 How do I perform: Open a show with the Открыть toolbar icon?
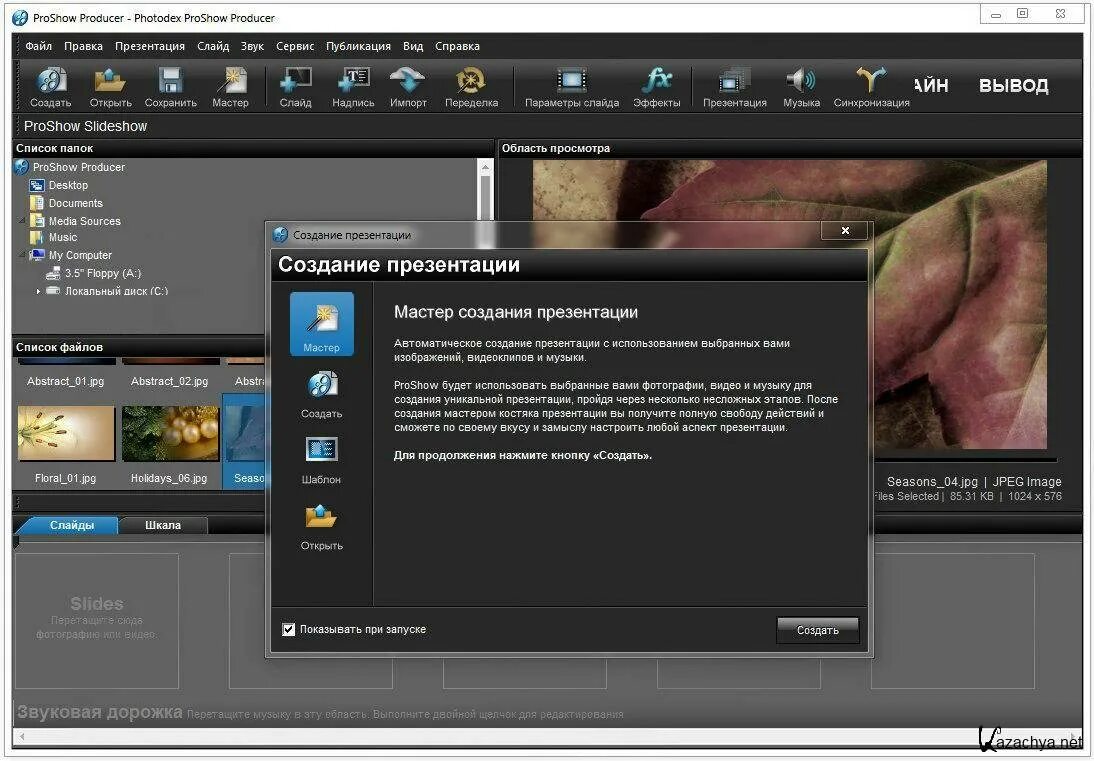110,87
